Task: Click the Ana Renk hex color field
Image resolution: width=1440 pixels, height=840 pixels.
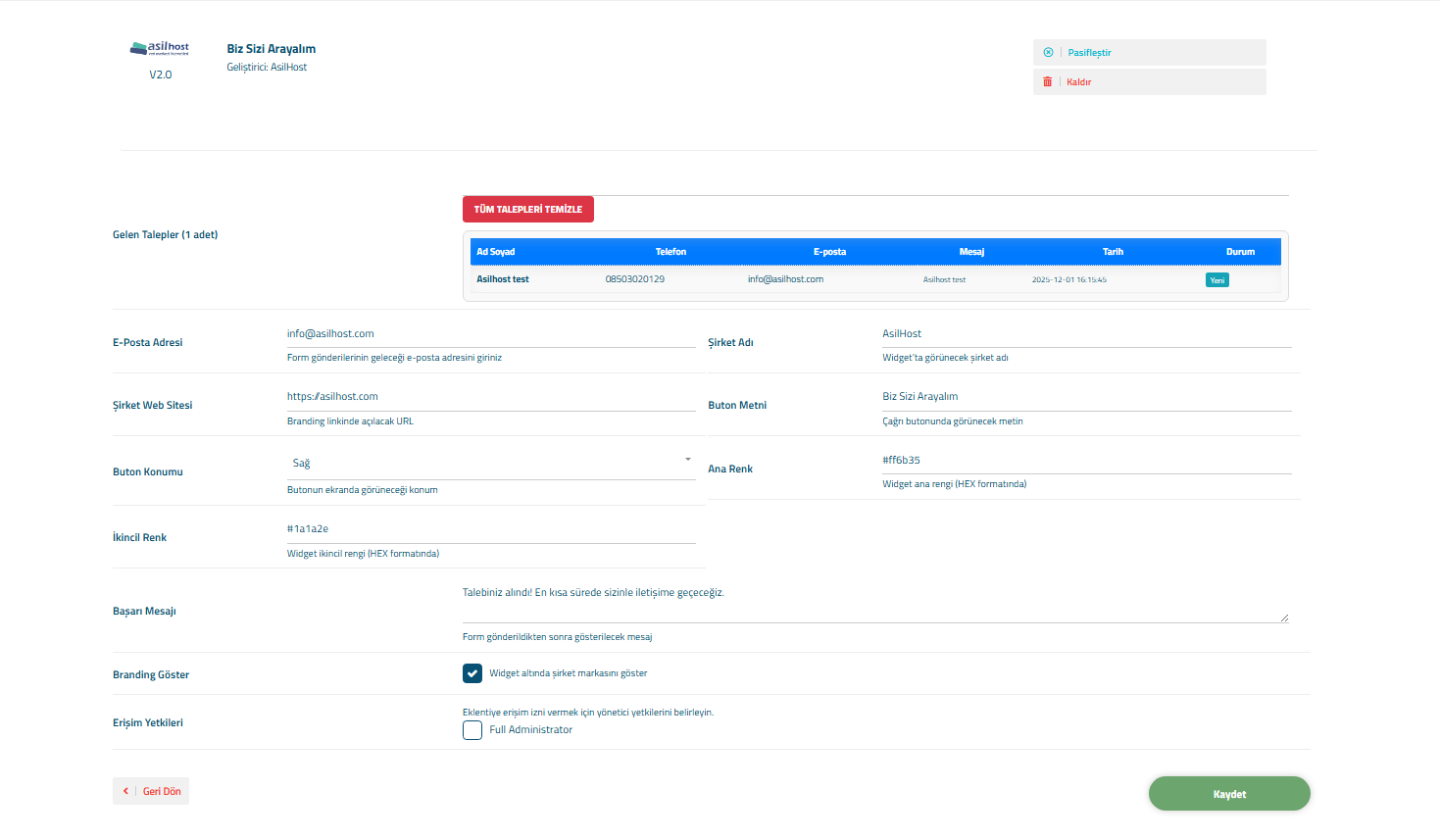Action: pyautogui.click(x=1086, y=460)
